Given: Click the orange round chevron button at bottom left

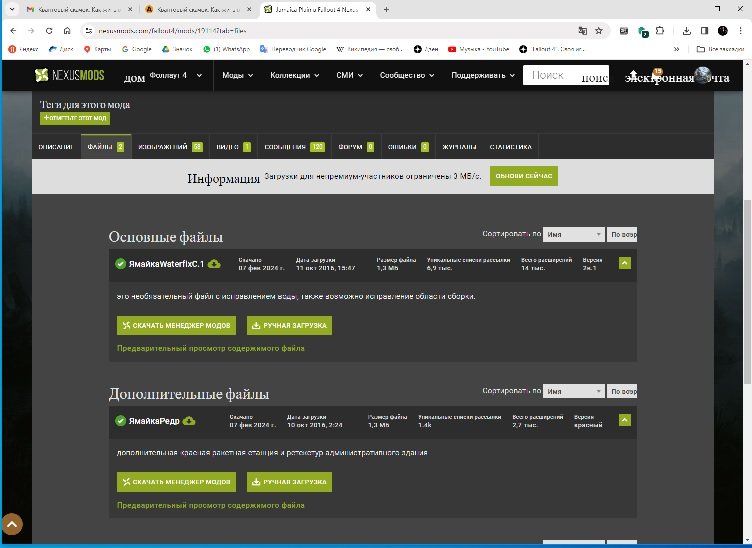Looking at the screenshot, I should 12,524.
